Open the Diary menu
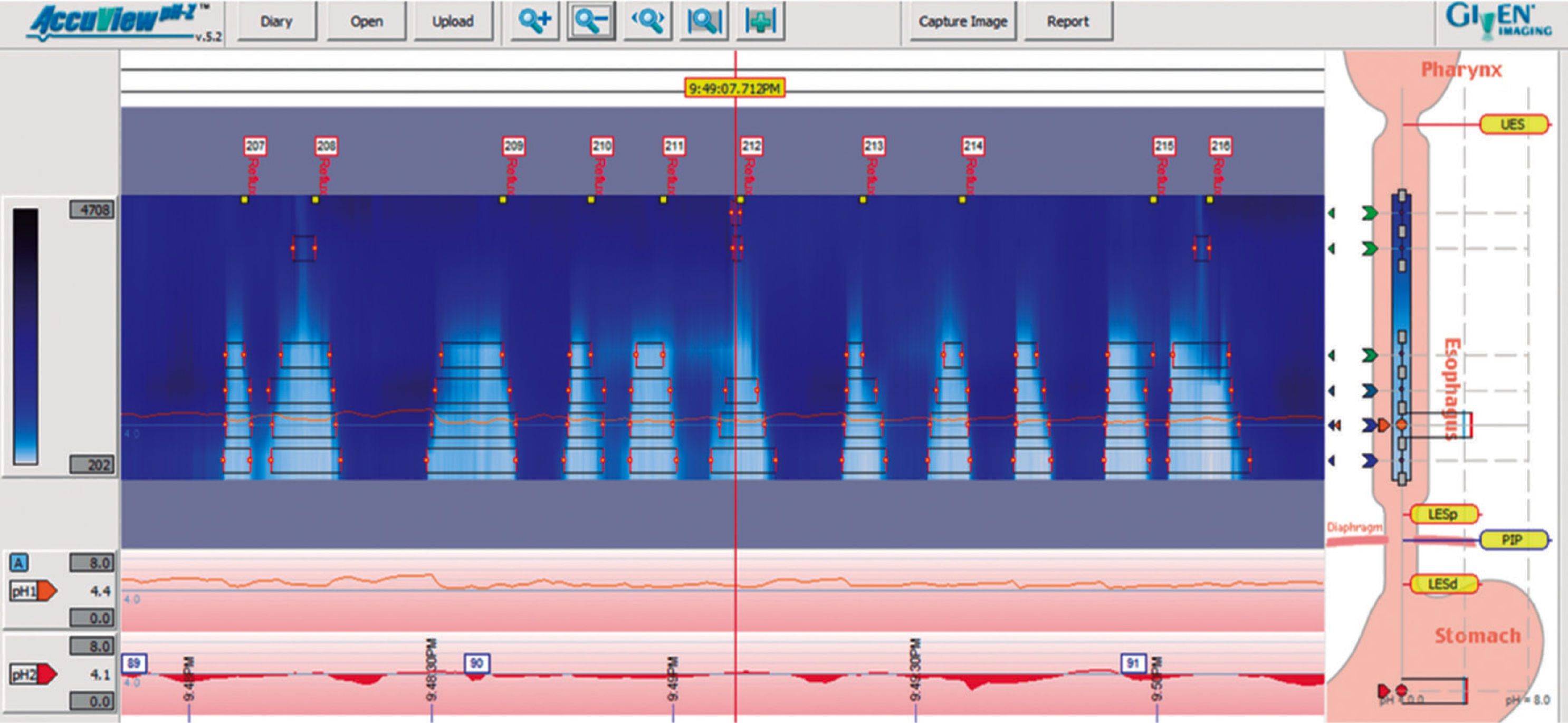Image resolution: width=1568 pixels, height=723 pixels. (x=276, y=22)
